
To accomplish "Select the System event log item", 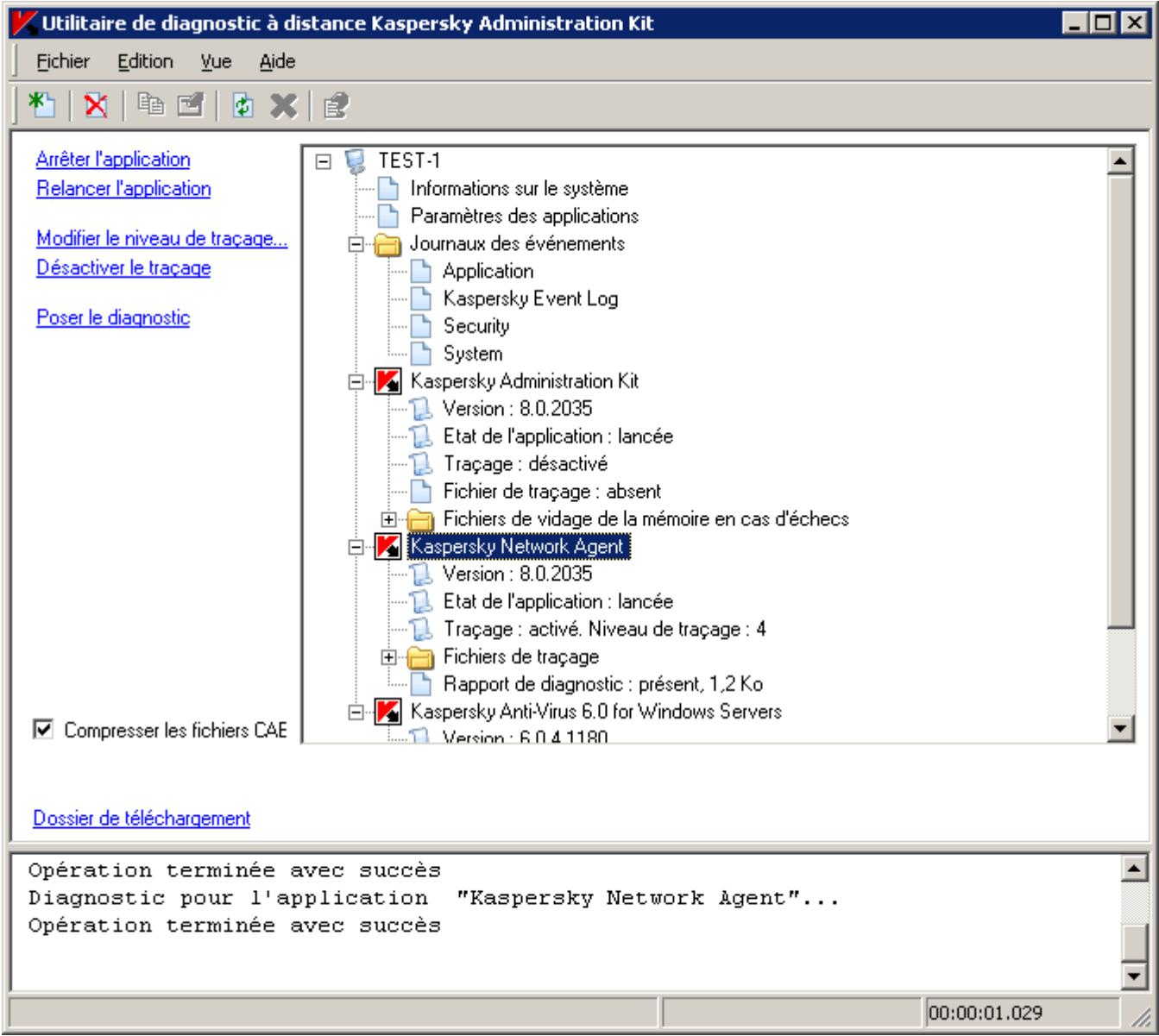I will [473, 354].
